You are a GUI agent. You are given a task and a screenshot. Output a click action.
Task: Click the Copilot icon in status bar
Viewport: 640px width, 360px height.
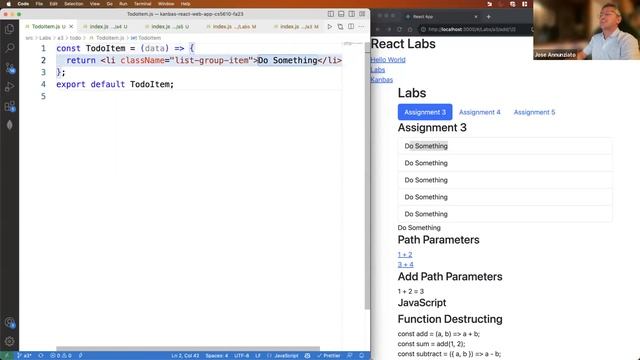[x=307, y=356]
